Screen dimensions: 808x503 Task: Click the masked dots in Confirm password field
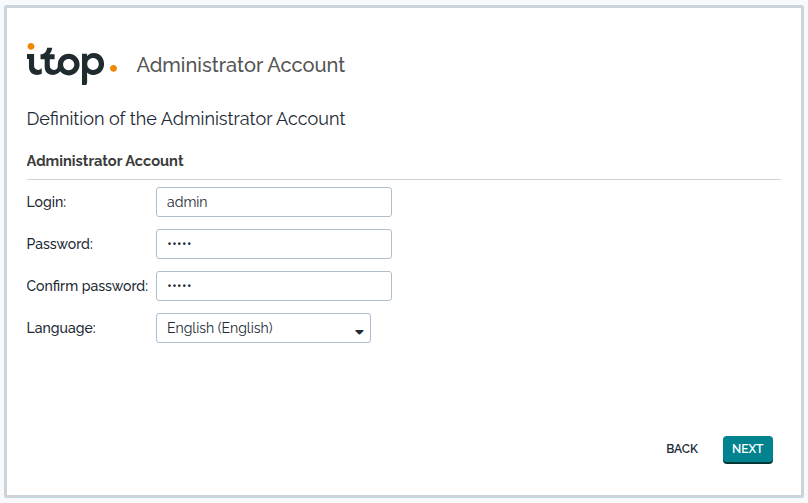179,286
